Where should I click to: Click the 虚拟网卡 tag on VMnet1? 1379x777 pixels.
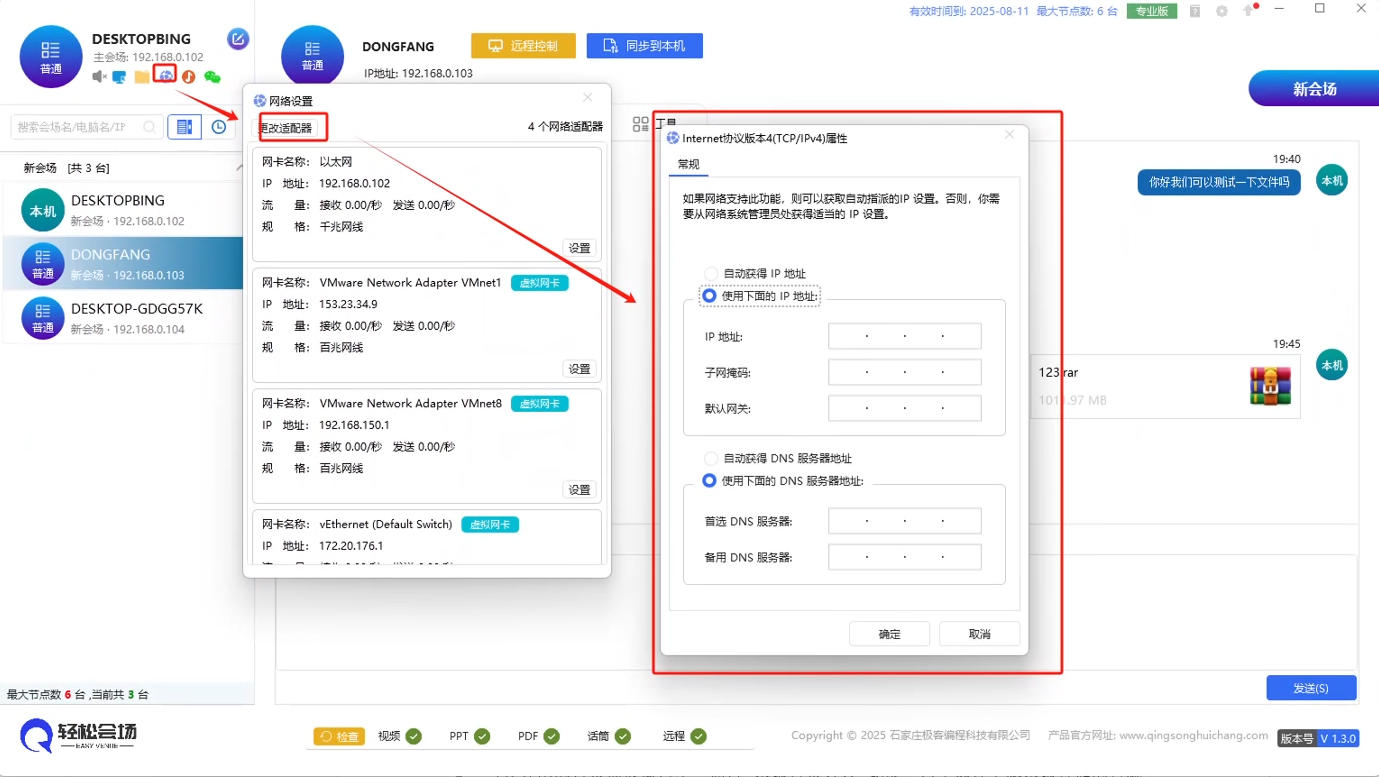pyautogui.click(x=540, y=283)
